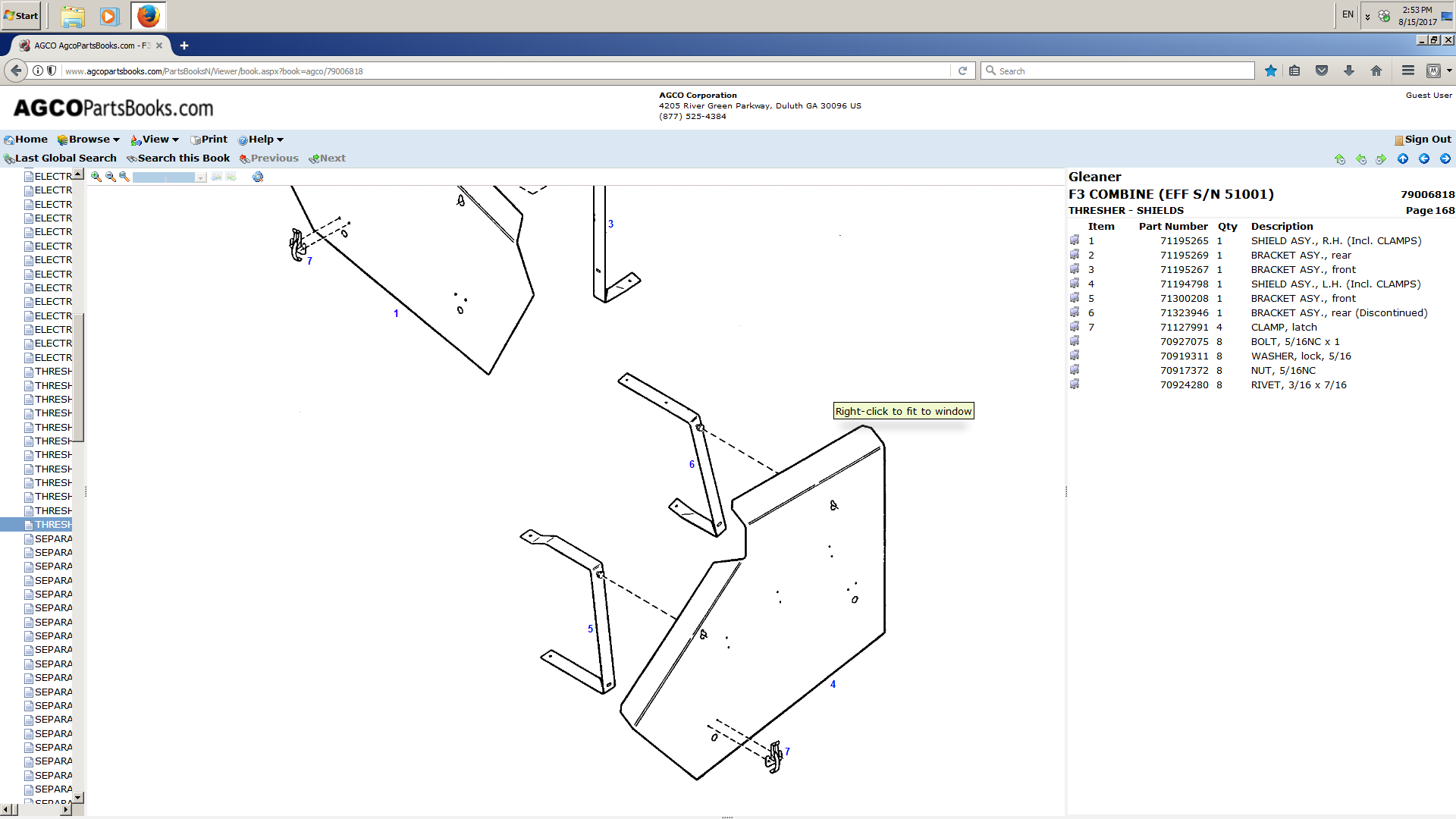
Task: Show hidden system tray icons
Action: tap(1367, 16)
